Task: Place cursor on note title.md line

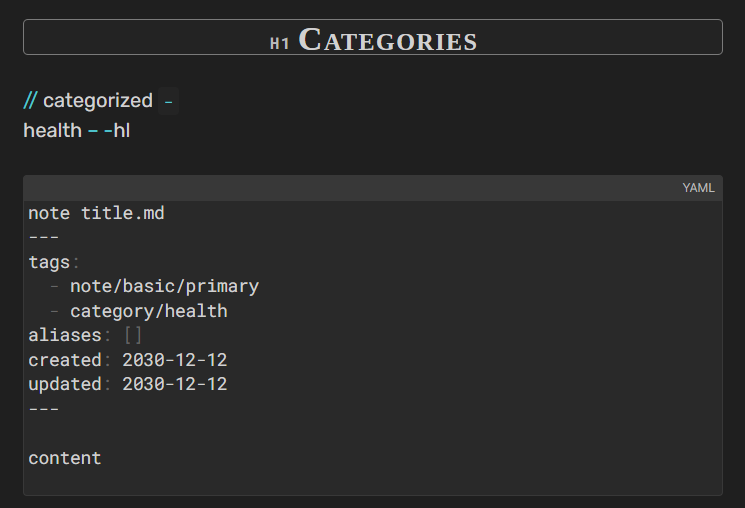Action: 96,213
